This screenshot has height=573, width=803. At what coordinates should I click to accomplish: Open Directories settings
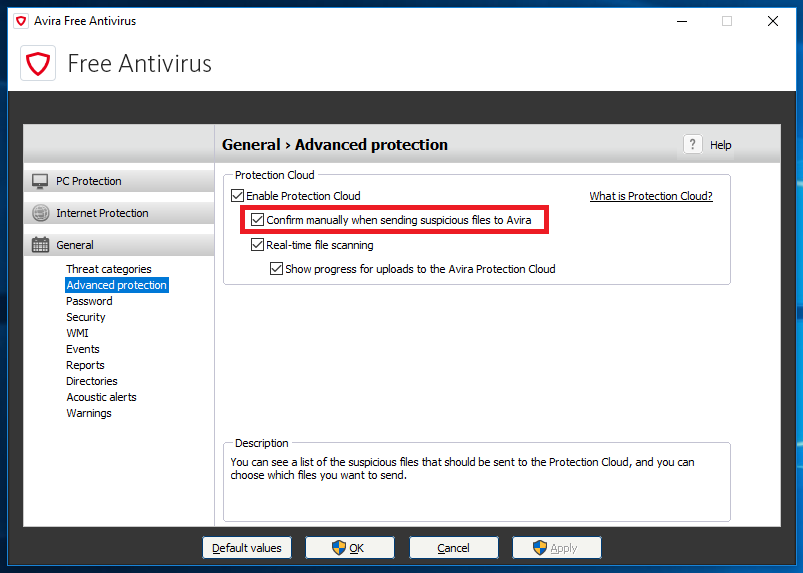tap(92, 381)
